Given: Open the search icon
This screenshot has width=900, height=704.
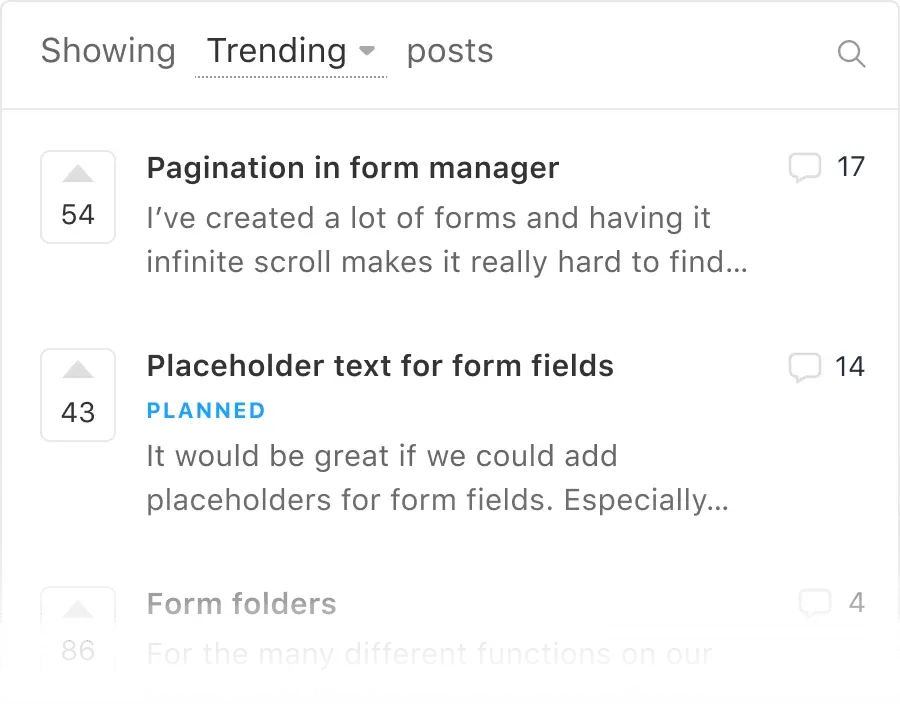Looking at the screenshot, I should pyautogui.click(x=851, y=54).
